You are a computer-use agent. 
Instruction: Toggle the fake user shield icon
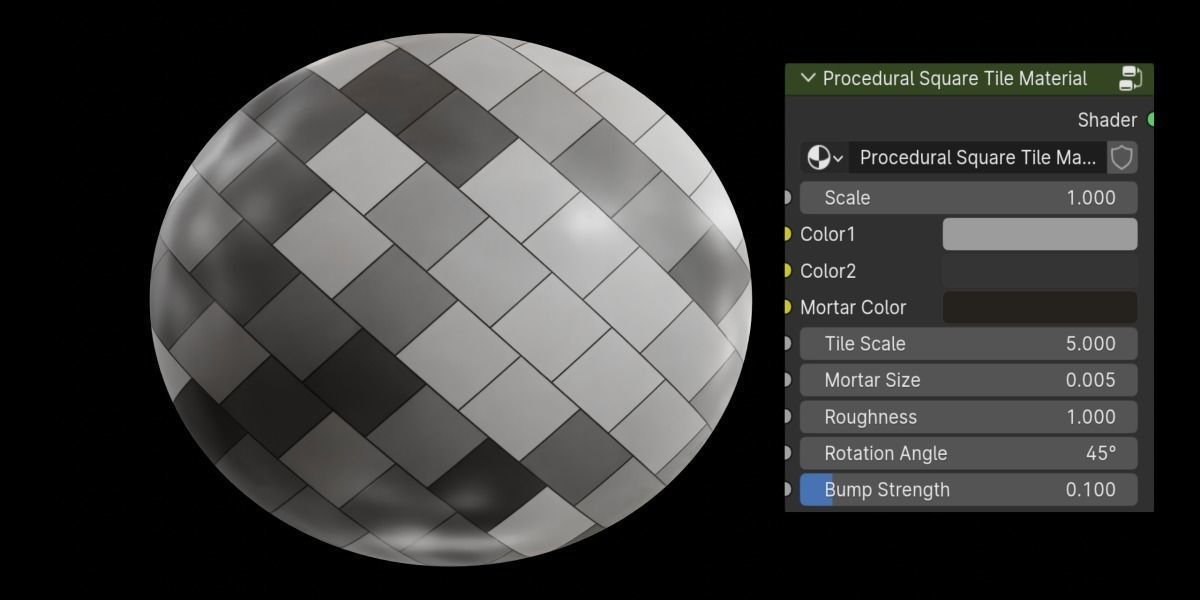1122,157
